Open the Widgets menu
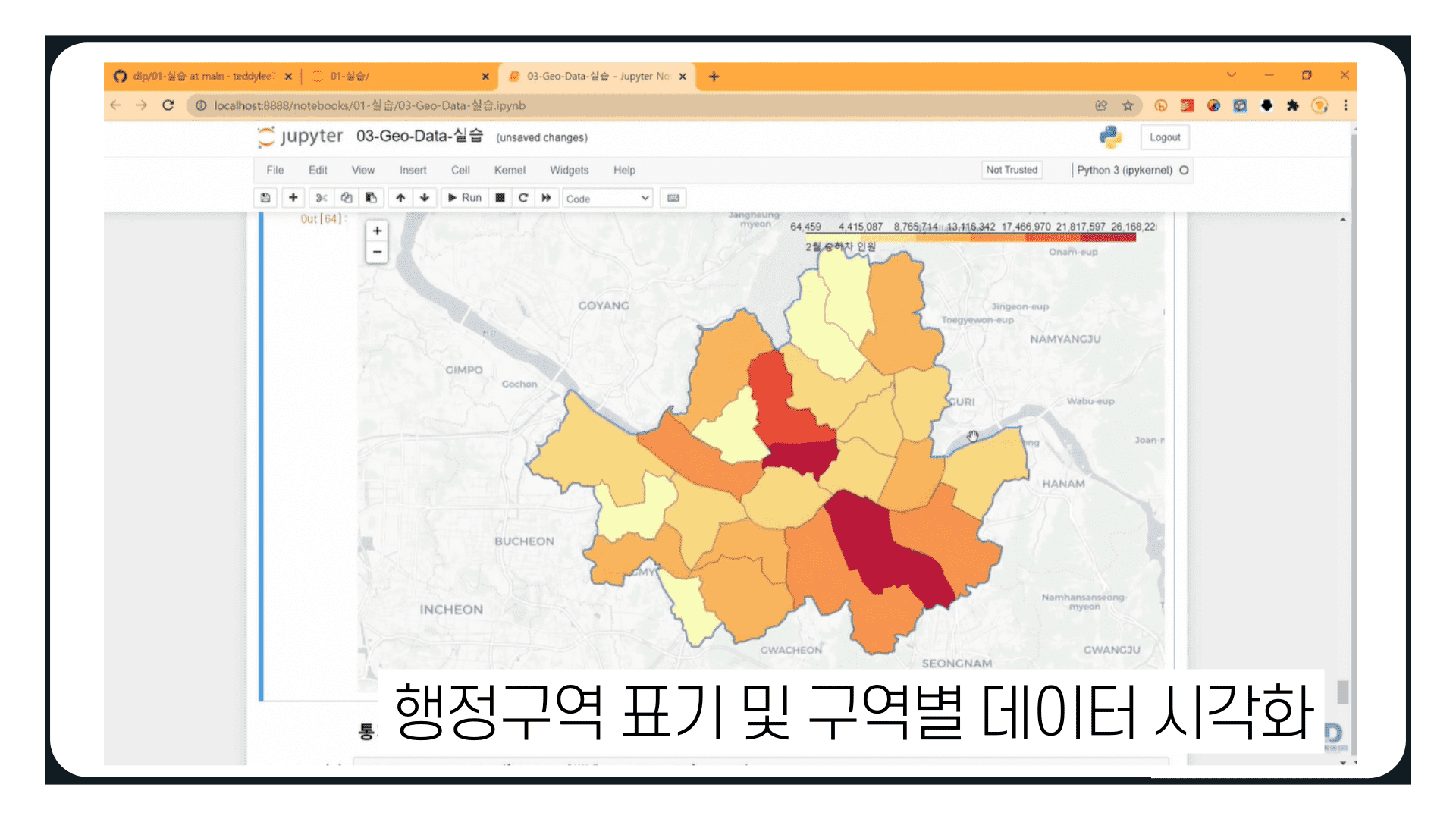The width and height of the screenshot is (1456, 819). click(x=569, y=170)
